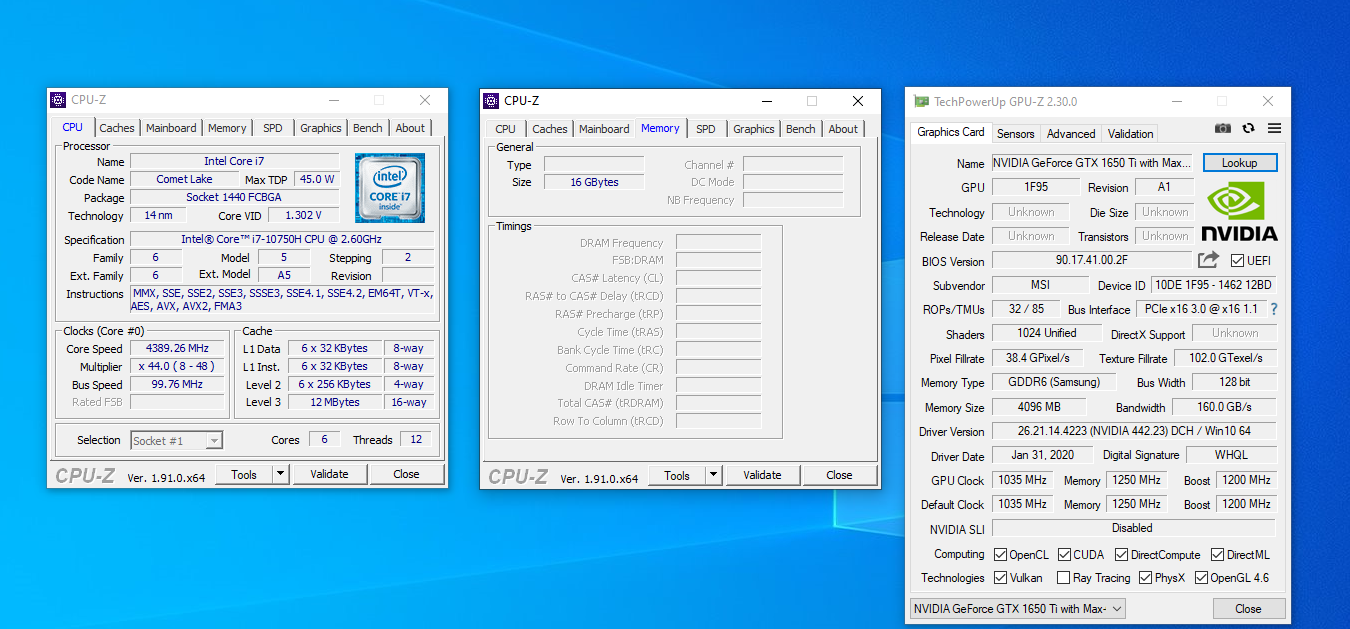The width and height of the screenshot is (1350, 629).
Task: Open the Socket #1 selection dropdown
Action: [x=176, y=440]
